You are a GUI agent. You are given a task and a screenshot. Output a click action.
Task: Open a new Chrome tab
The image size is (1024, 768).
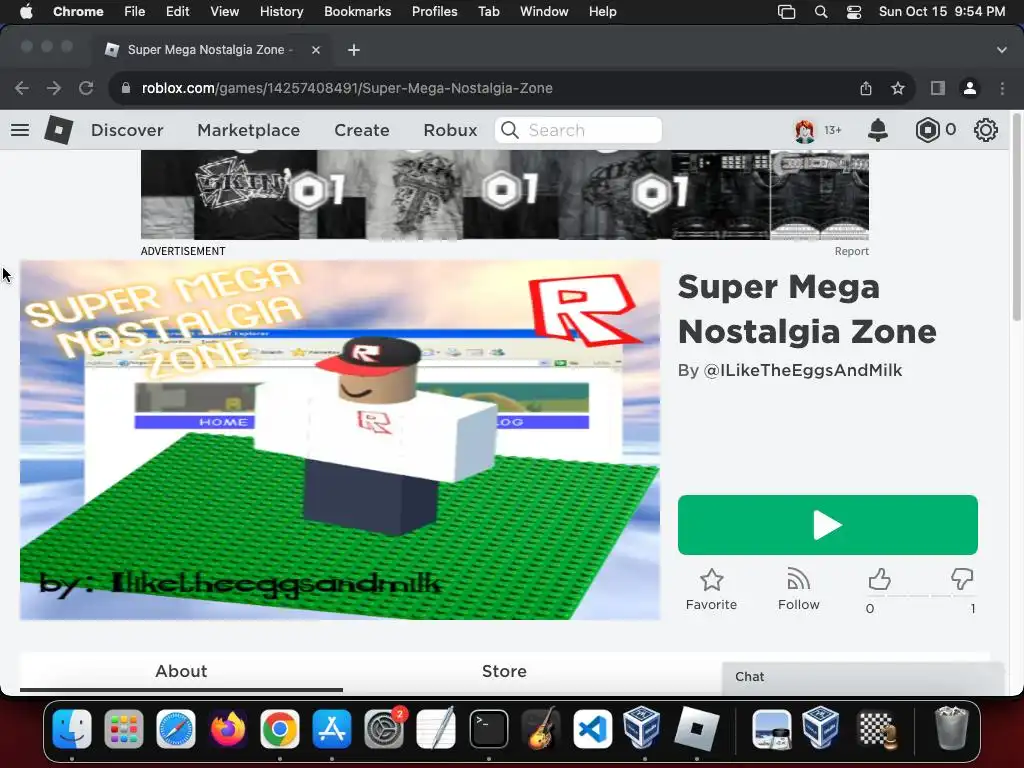[353, 50]
